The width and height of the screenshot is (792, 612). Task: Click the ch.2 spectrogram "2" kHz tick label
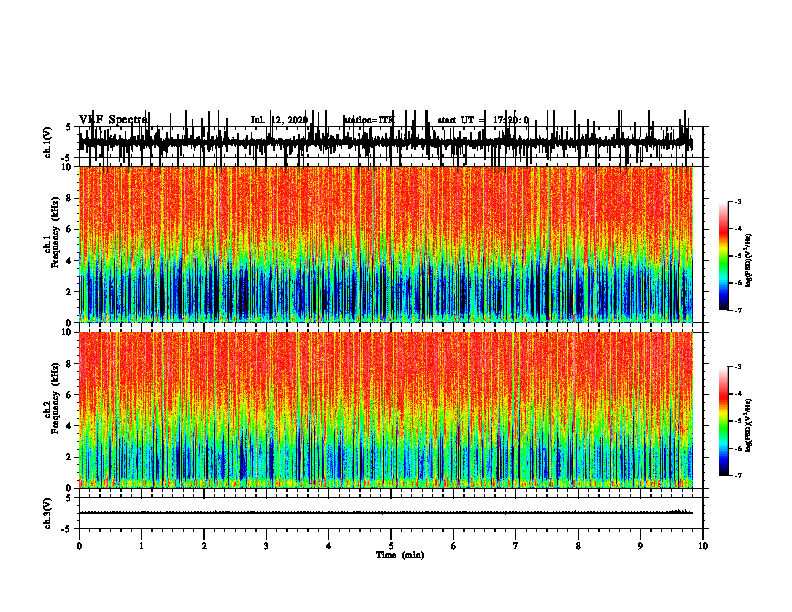(70, 457)
